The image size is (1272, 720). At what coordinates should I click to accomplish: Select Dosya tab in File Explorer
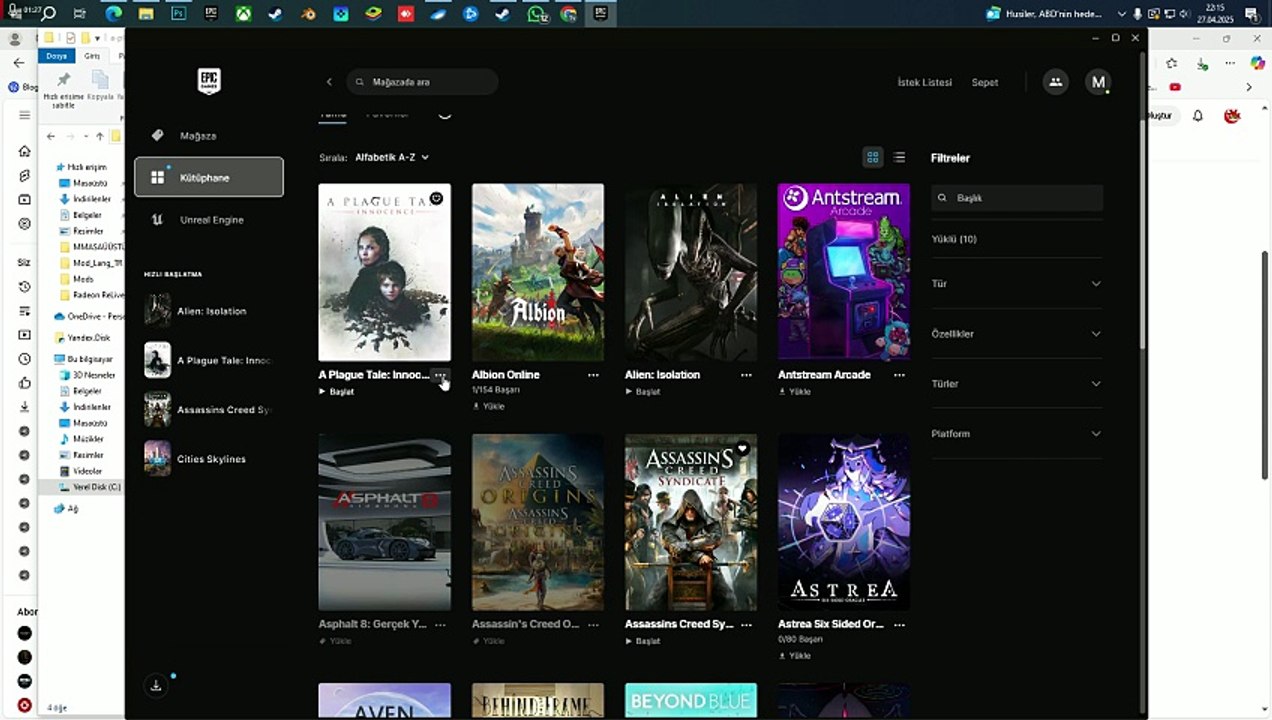pos(56,56)
